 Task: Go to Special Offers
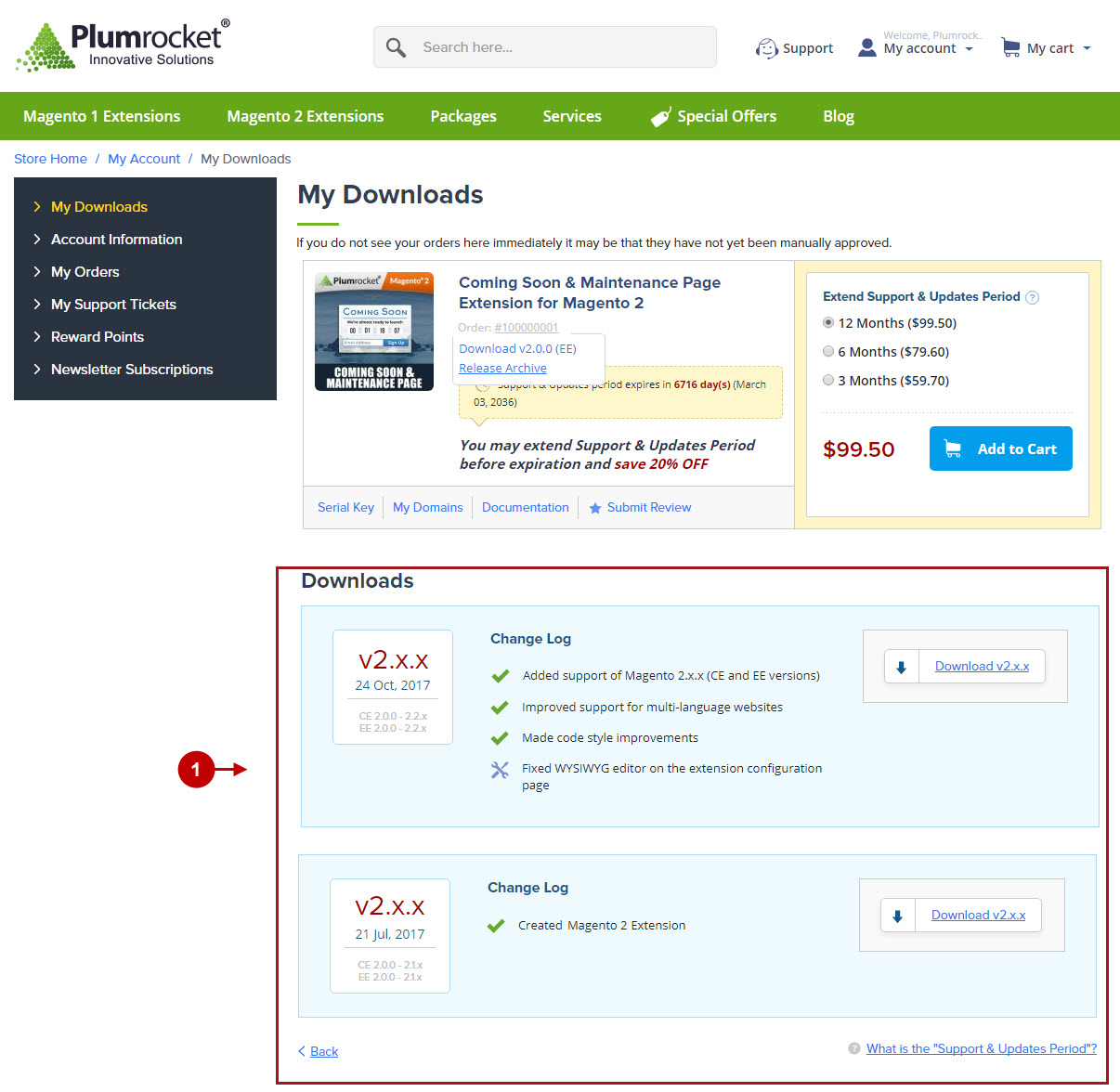click(x=727, y=116)
